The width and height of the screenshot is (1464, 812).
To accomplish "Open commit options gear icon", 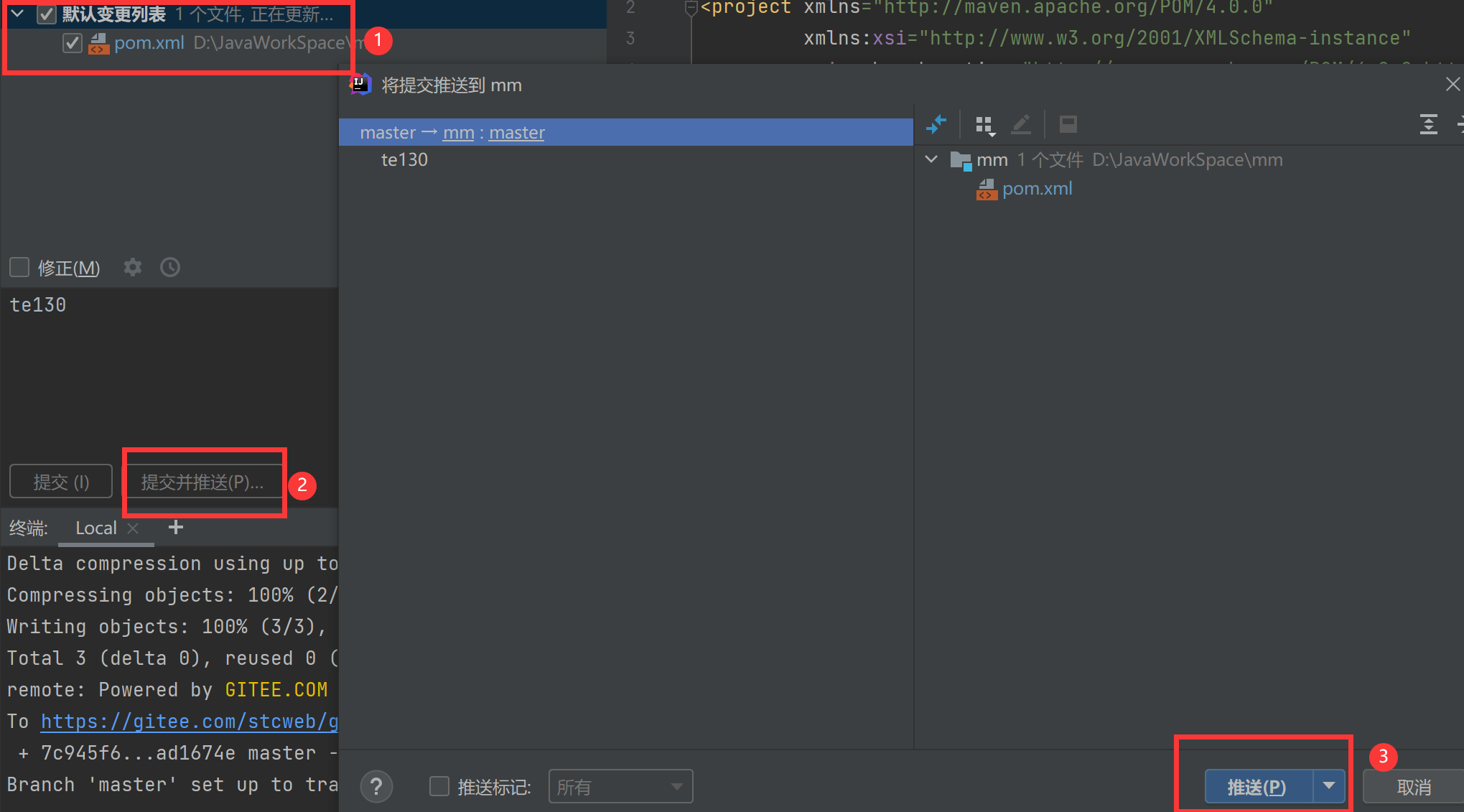I will tap(133, 268).
